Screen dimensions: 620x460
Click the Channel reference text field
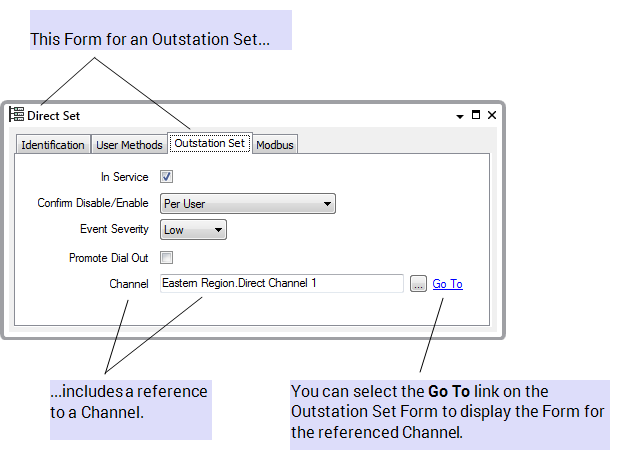(281, 284)
